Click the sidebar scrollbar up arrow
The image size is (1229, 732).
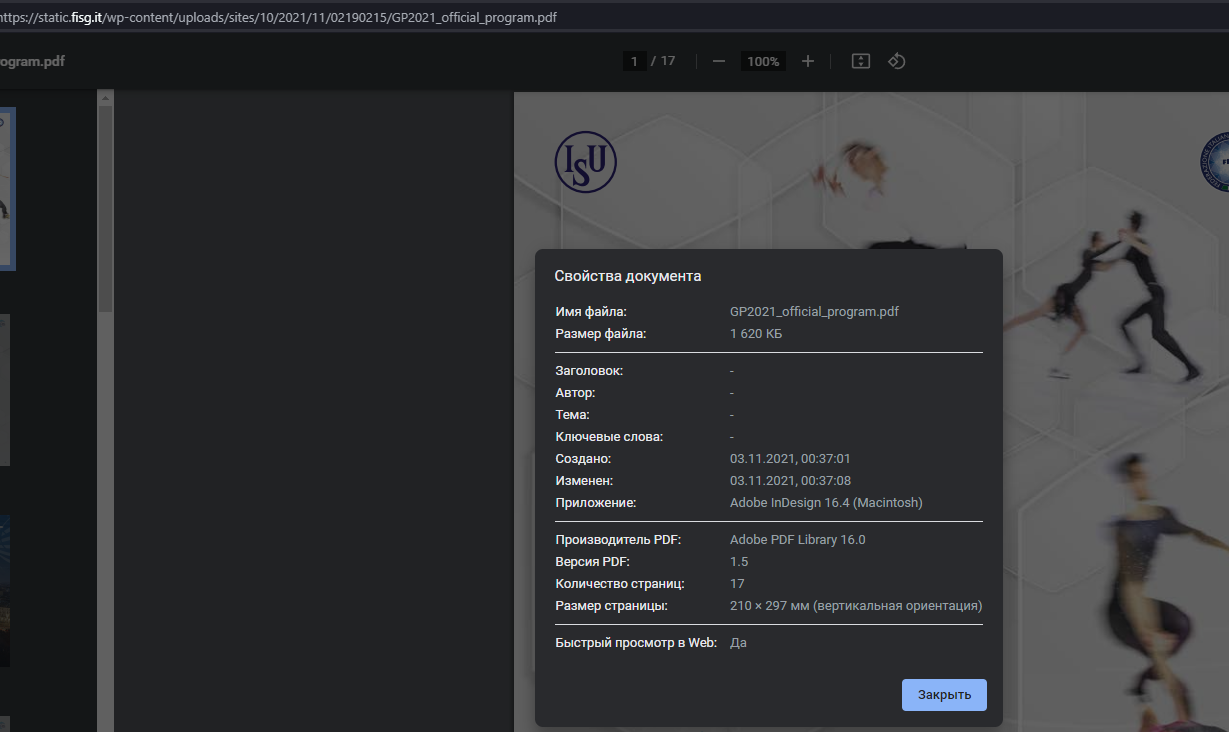click(105, 97)
